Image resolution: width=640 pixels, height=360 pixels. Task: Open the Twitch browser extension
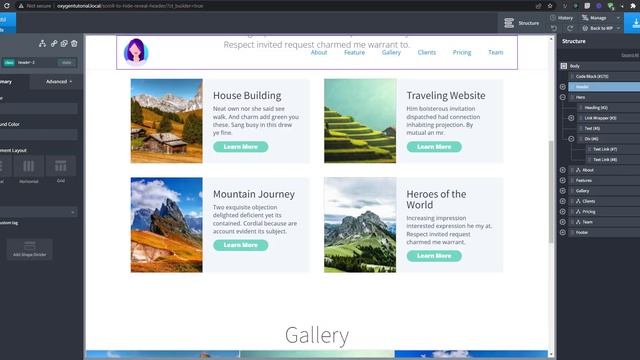[587, 6]
